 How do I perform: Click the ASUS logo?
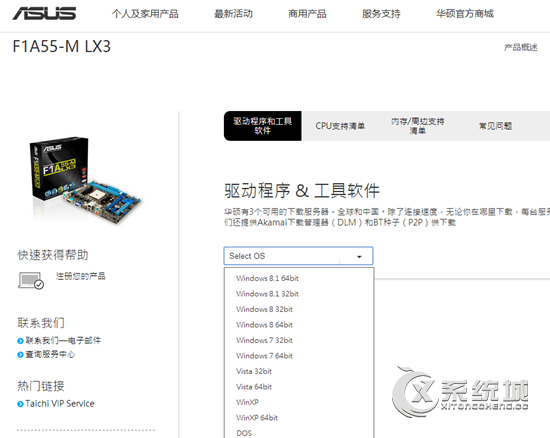[44, 13]
